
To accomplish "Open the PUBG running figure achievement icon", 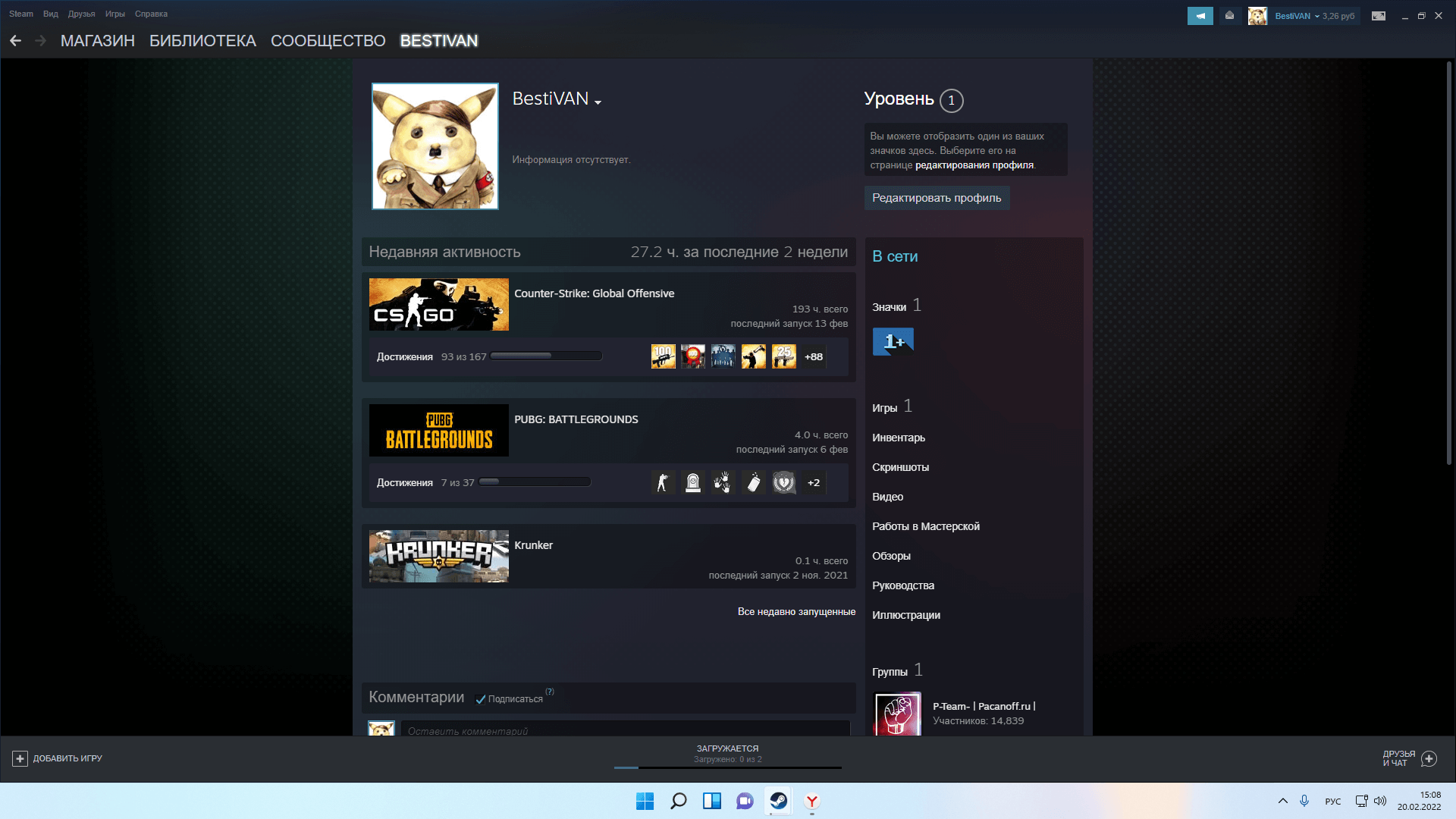I will point(663,482).
